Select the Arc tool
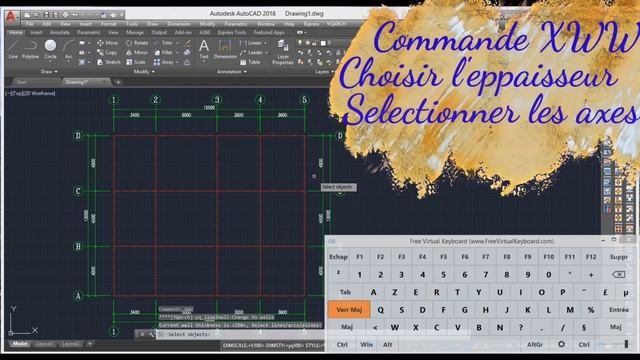Image resolution: width=640 pixels, height=360 pixels. 69,49
